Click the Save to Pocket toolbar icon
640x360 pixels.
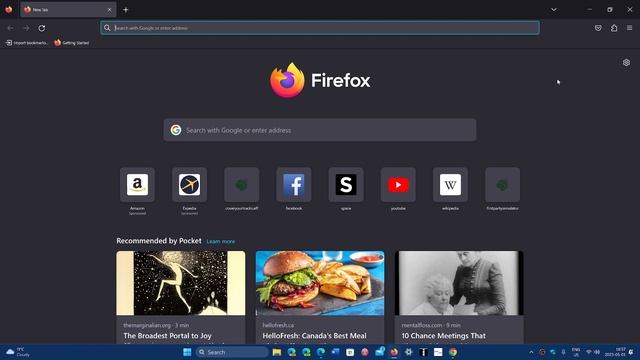(598, 28)
